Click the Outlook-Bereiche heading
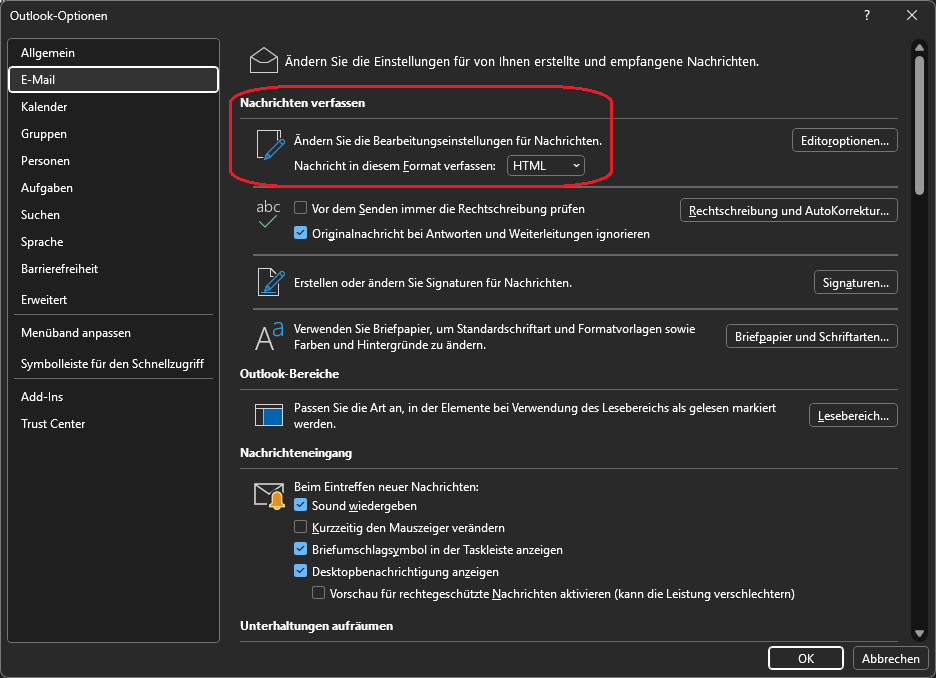936x678 pixels. point(289,374)
